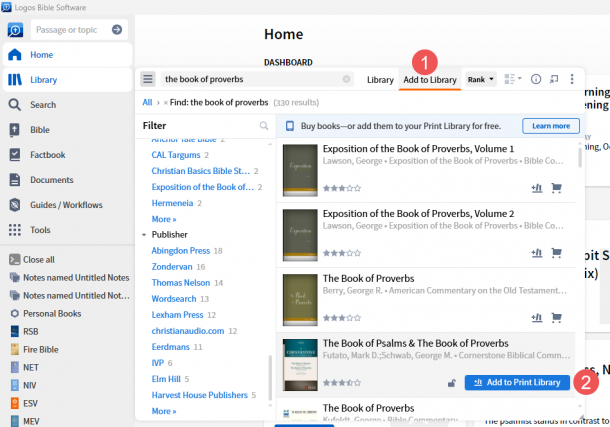Click the Guides / Workflows icon

coord(15,205)
